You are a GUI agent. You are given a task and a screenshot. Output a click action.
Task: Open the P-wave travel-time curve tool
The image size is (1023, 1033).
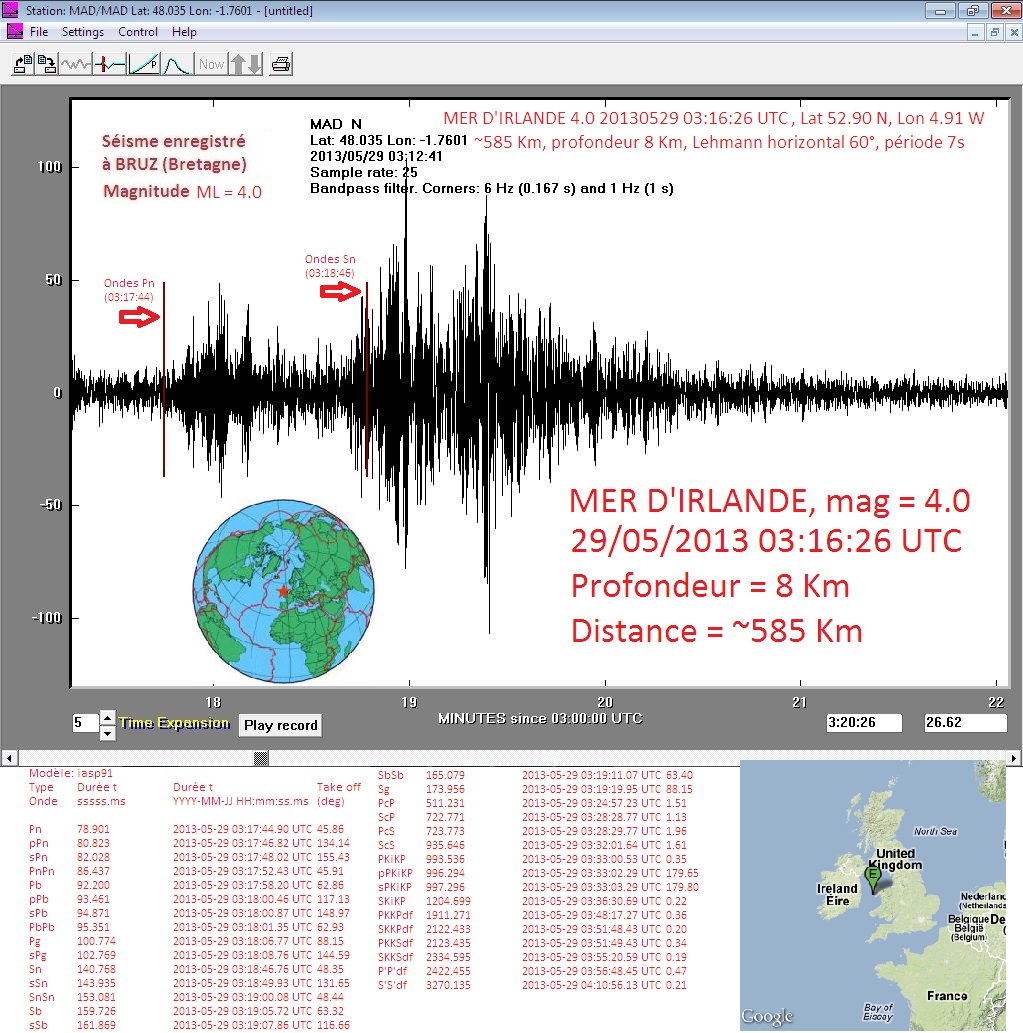point(143,64)
